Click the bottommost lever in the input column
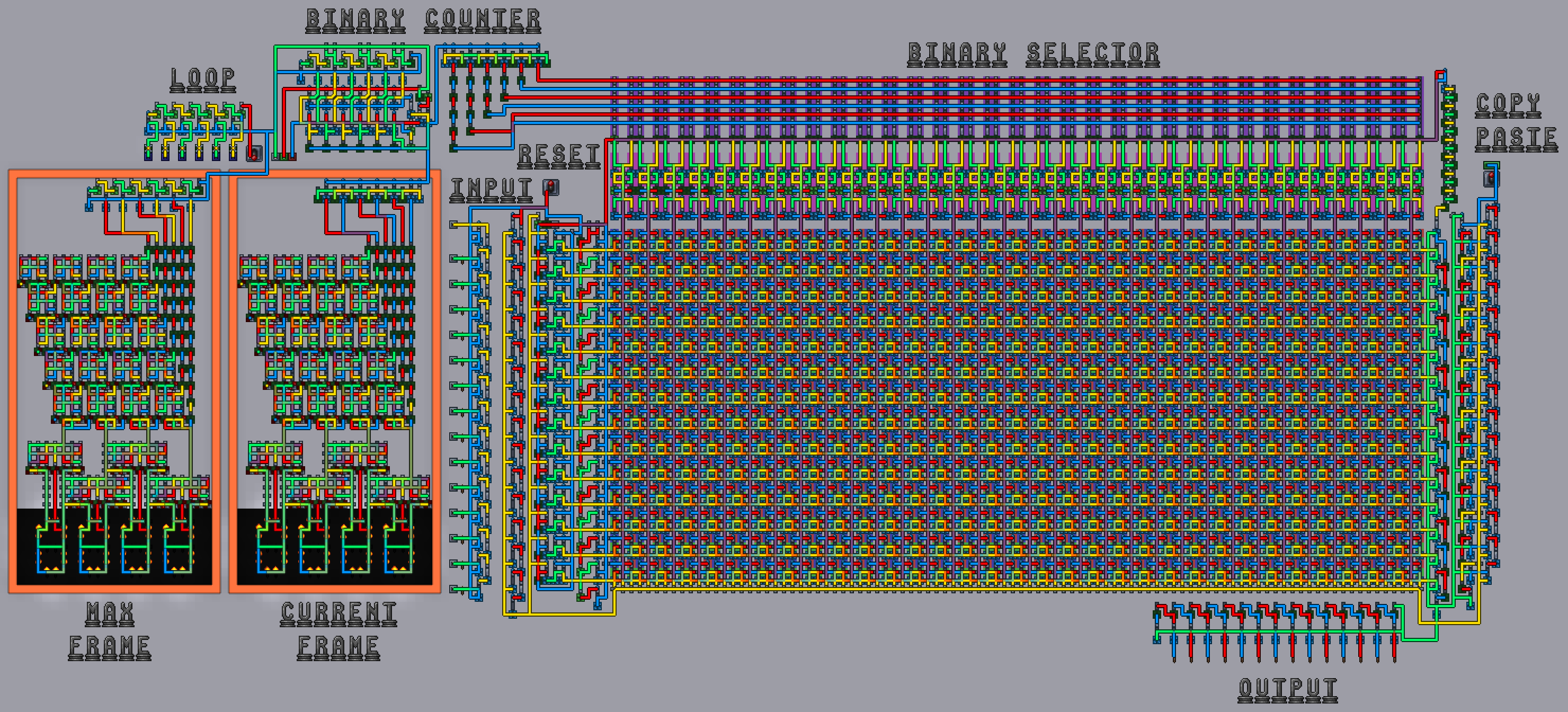The image size is (1568, 712). pos(454,589)
